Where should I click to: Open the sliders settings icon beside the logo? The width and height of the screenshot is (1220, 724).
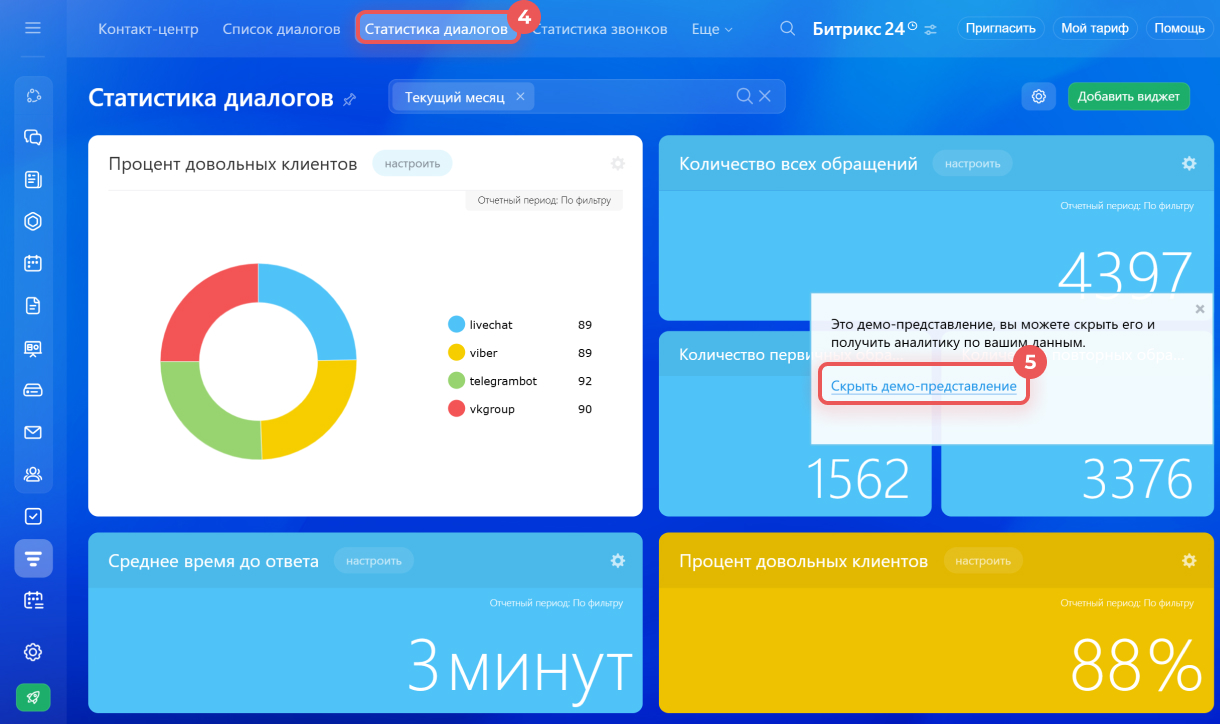pyautogui.click(x=931, y=30)
